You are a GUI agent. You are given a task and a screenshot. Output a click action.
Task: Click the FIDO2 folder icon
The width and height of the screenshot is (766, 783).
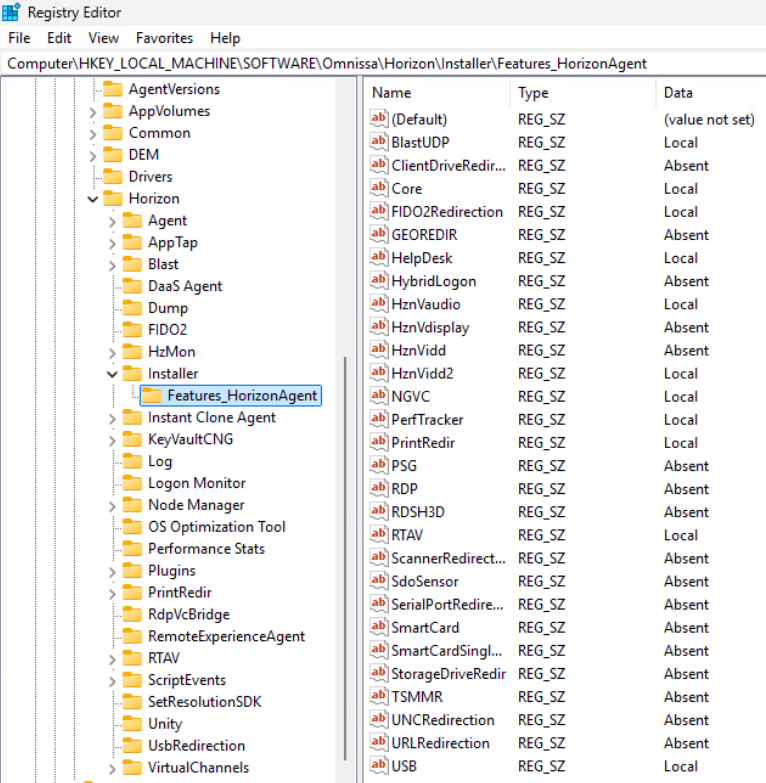tap(132, 330)
